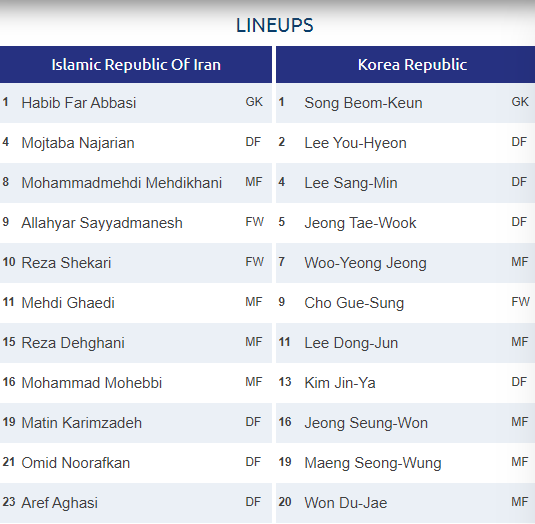Click on Reza Shekari
Screen dimensions: 535x524
pyautogui.click(x=66, y=263)
